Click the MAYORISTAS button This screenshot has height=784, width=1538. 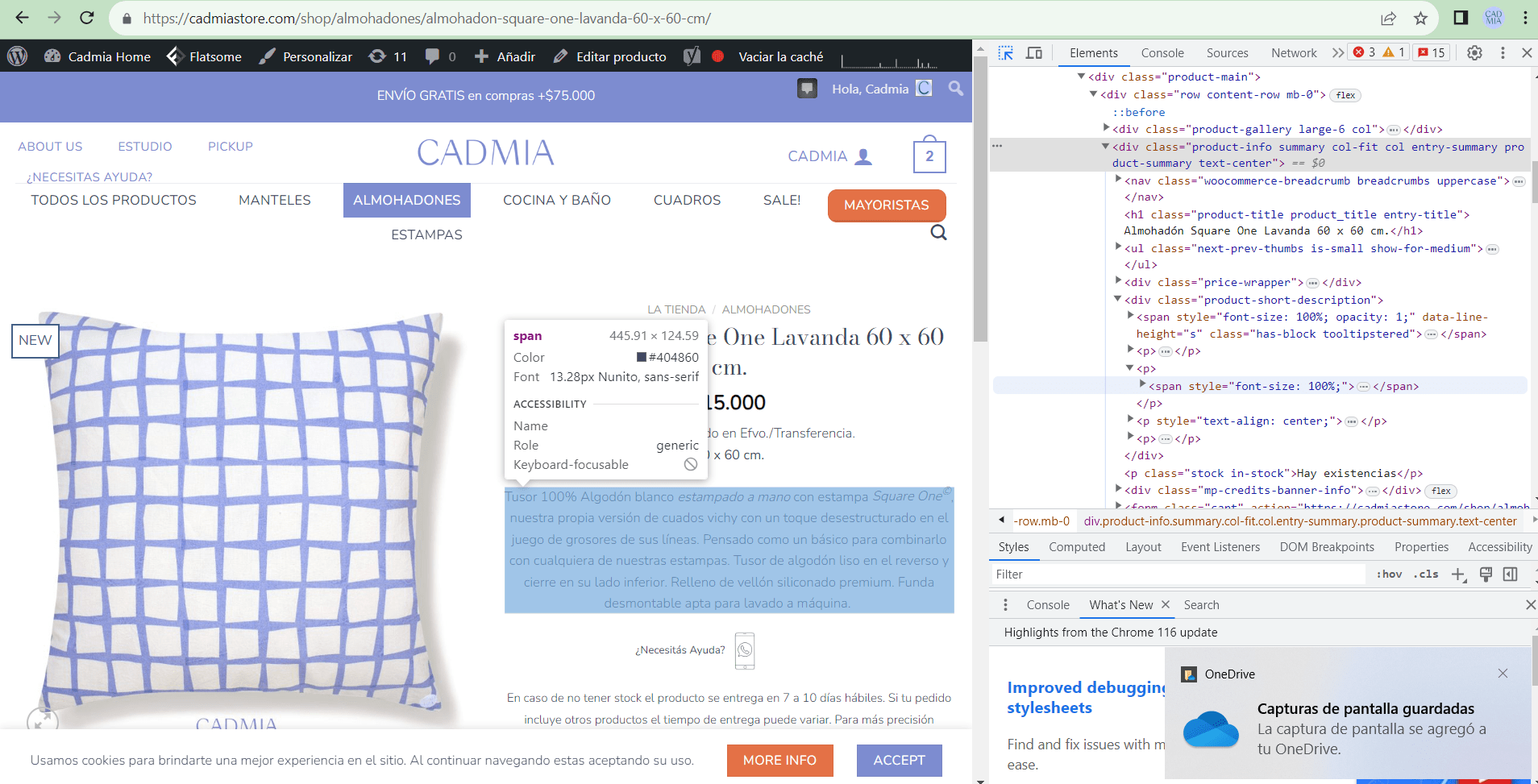[887, 205]
